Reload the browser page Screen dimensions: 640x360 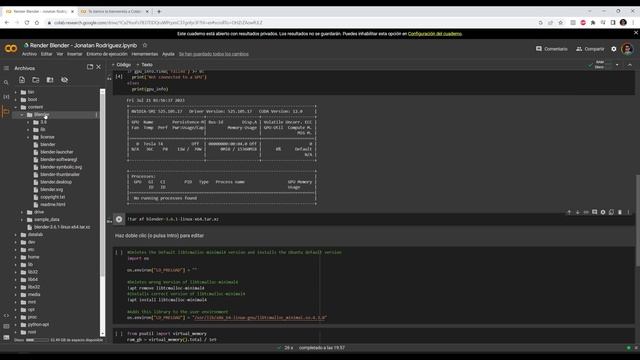point(27,23)
